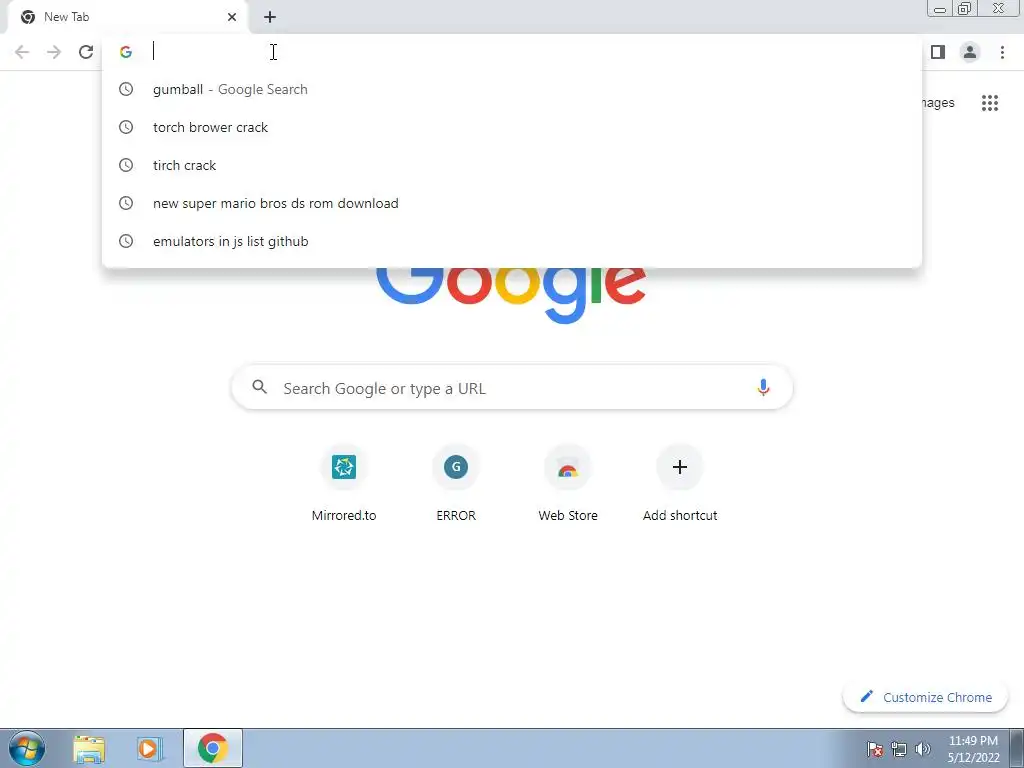
Task: Open Chrome's three-dot menu
Action: 1002,52
